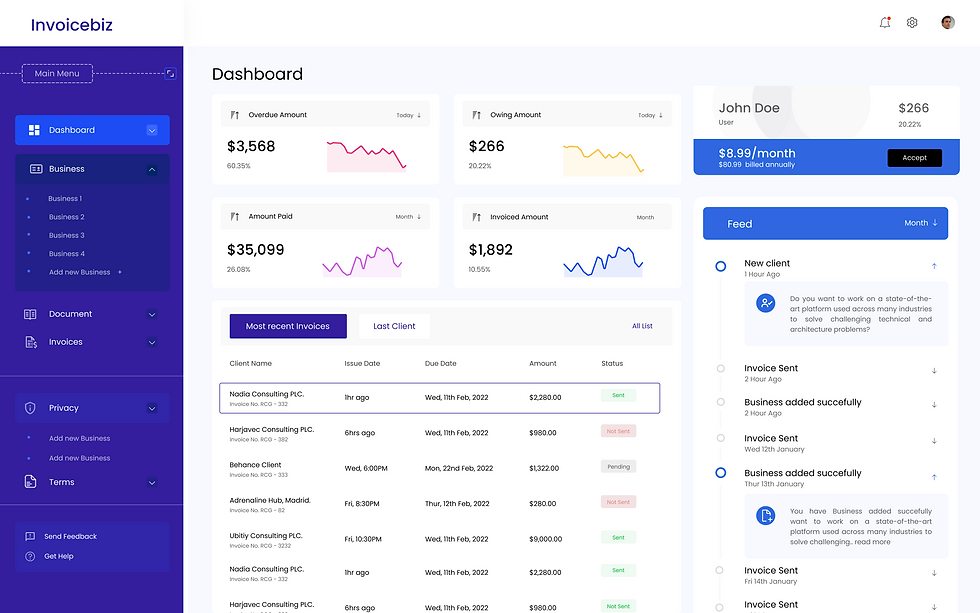This screenshot has height=613, width=980.
Task: Expand the Dashboard menu chevron
Action: click(152, 130)
